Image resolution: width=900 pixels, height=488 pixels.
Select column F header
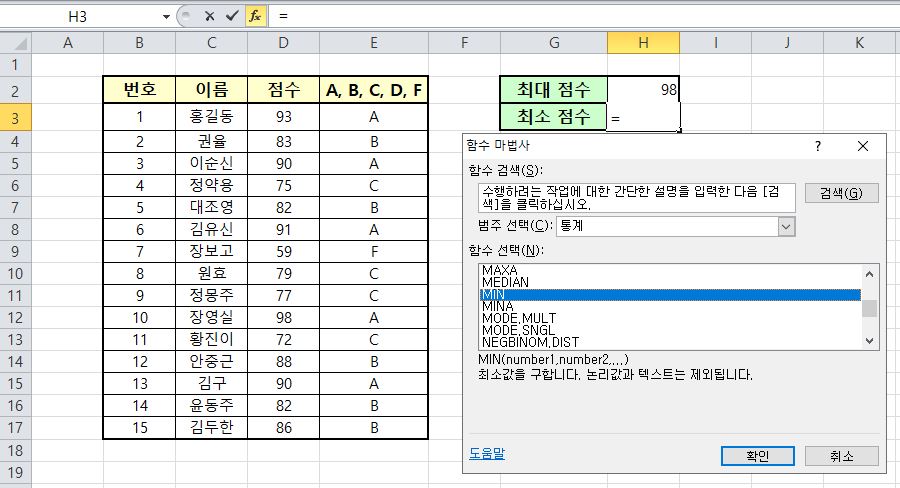tap(464, 42)
